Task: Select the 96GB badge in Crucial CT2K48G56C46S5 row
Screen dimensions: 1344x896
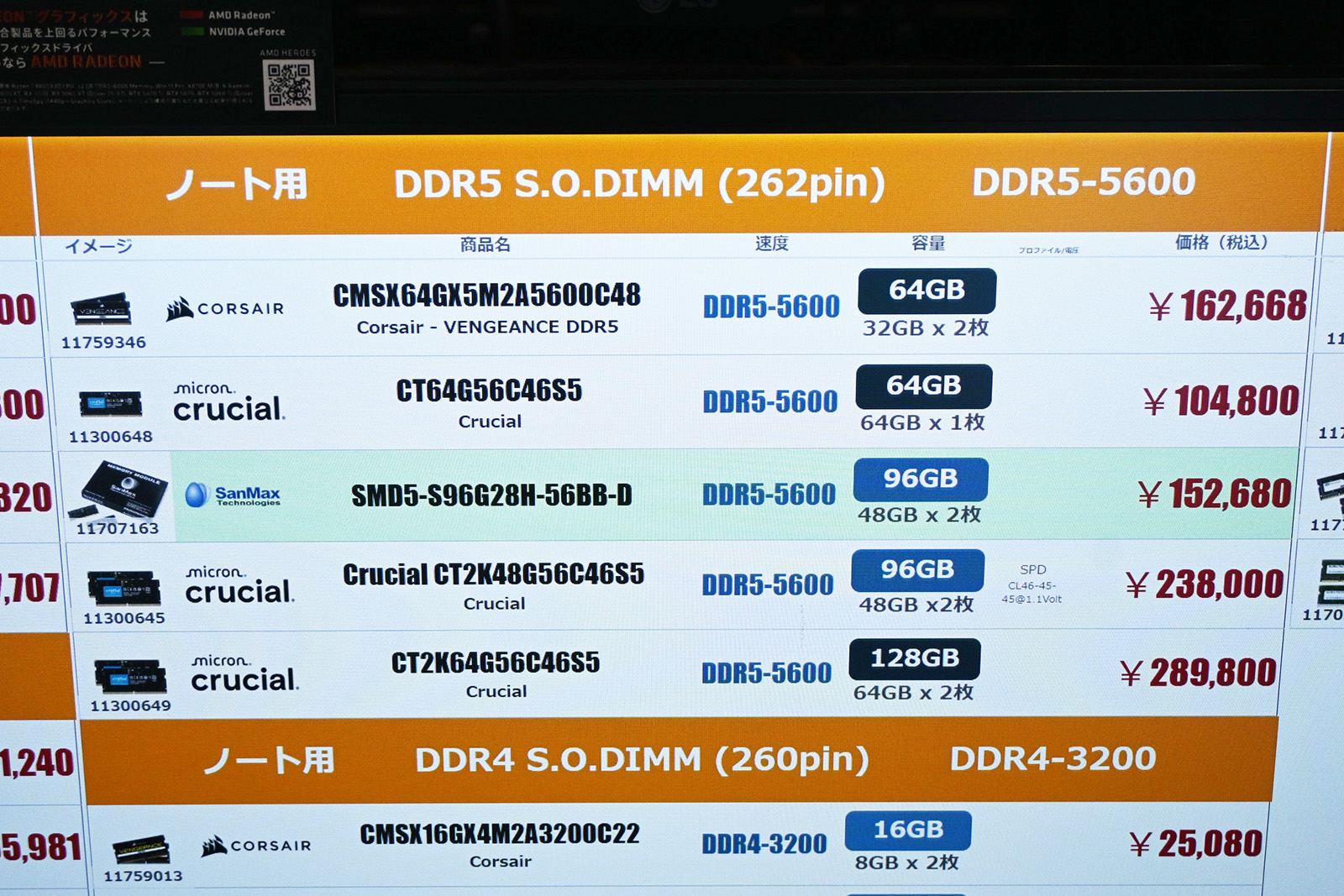Action: 917,570
